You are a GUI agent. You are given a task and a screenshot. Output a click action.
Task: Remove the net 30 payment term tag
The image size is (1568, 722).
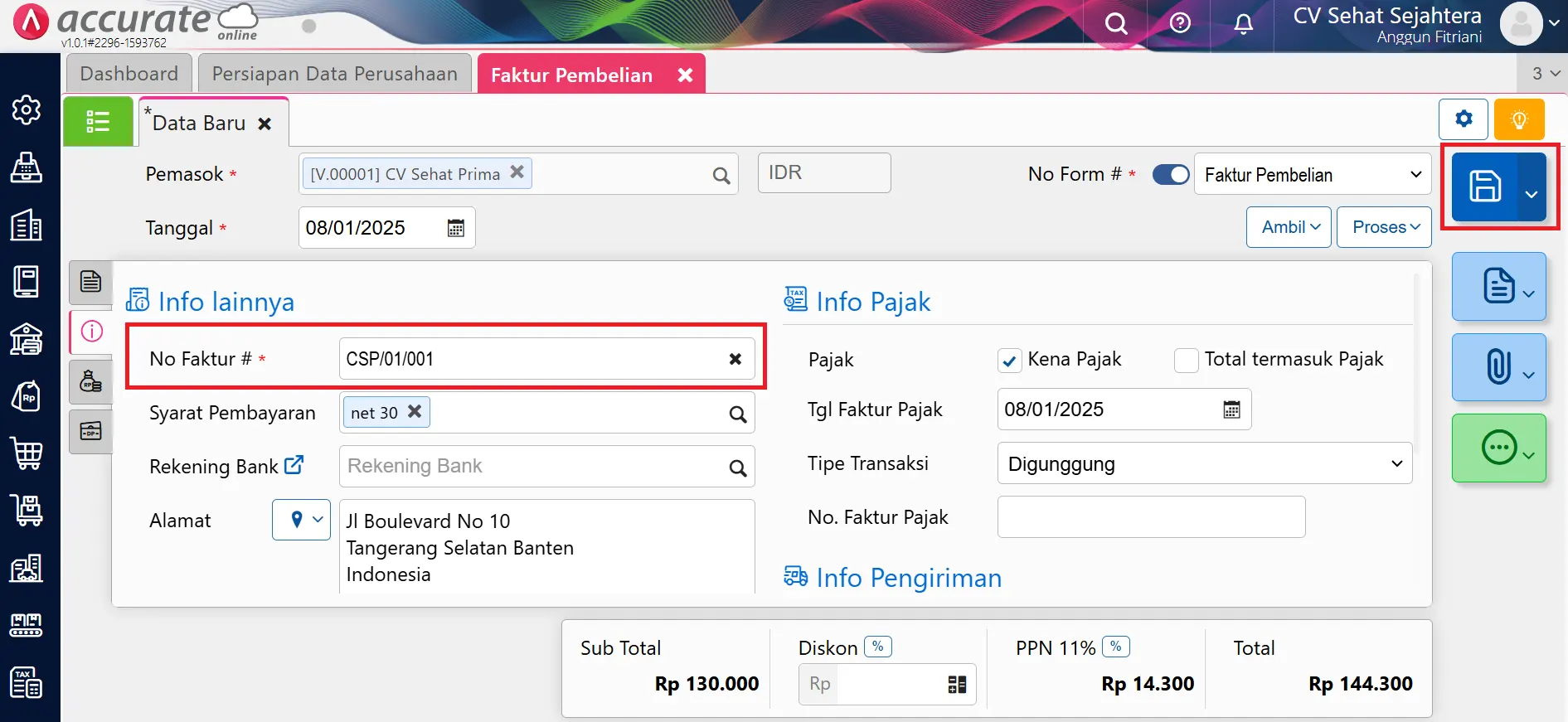click(x=415, y=411)
